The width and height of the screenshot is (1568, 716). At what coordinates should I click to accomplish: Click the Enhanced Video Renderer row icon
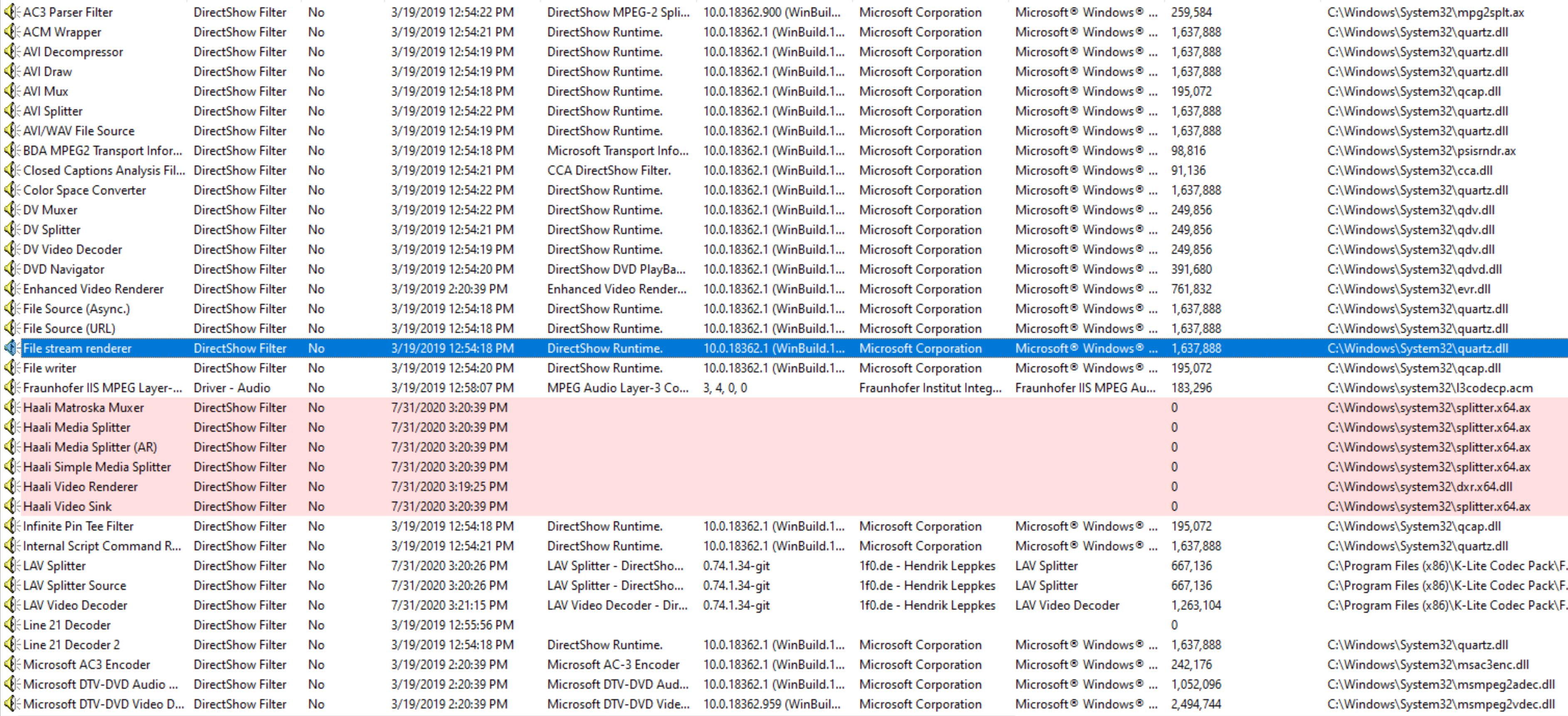click(11, 289)
